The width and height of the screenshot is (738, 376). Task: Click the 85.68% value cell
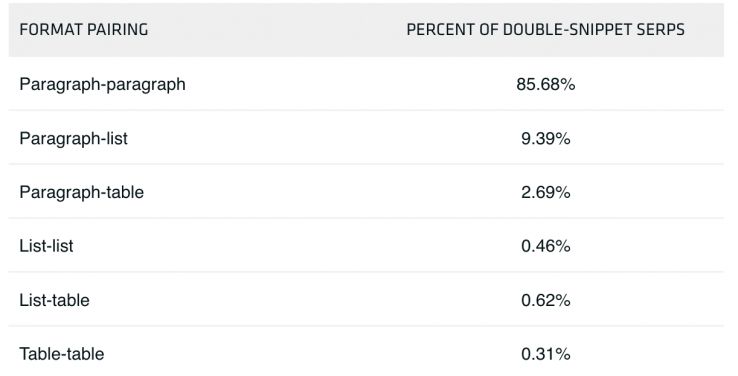(x=545, y=84)
